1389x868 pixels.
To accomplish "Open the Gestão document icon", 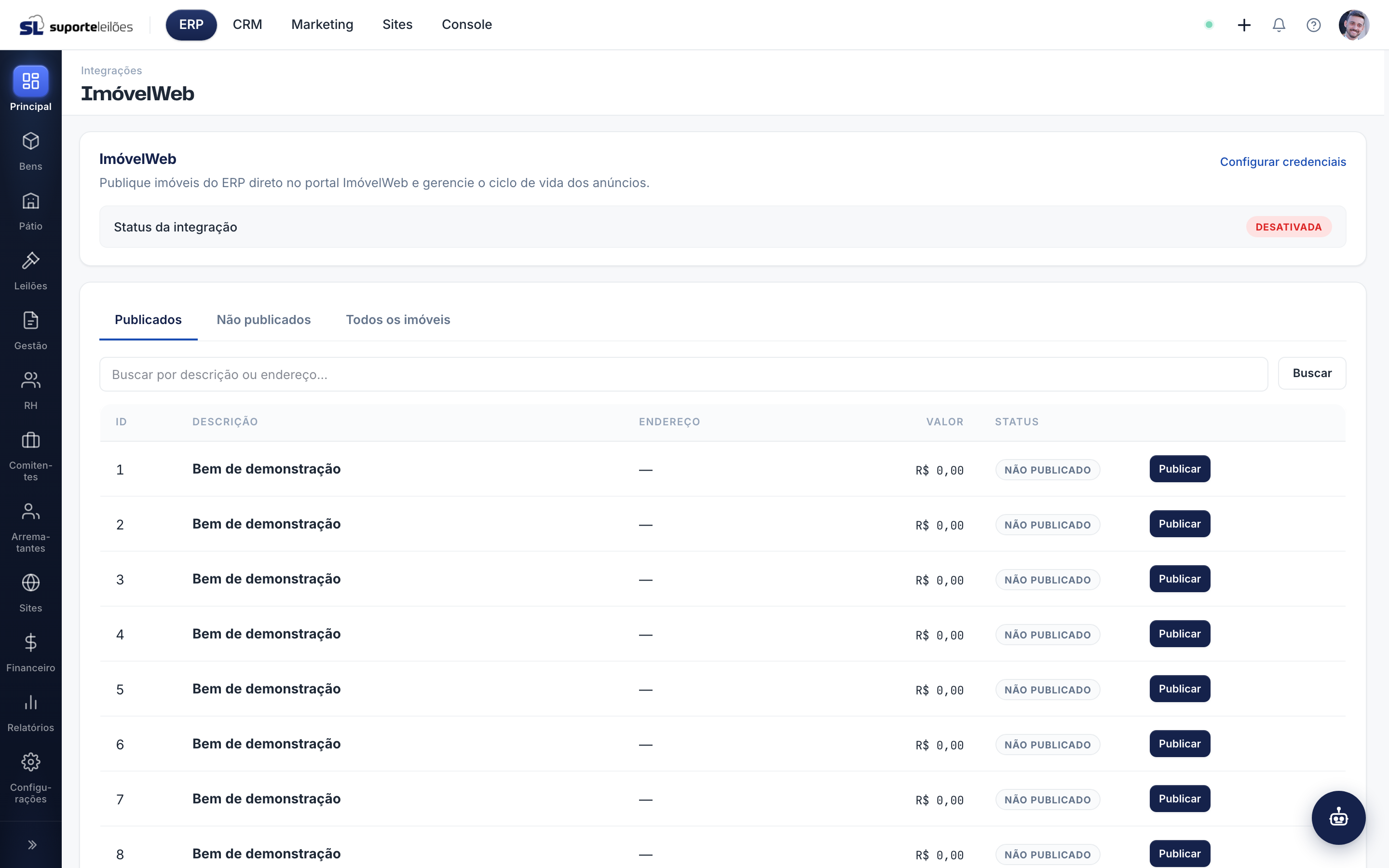I will tap(30, 320).
